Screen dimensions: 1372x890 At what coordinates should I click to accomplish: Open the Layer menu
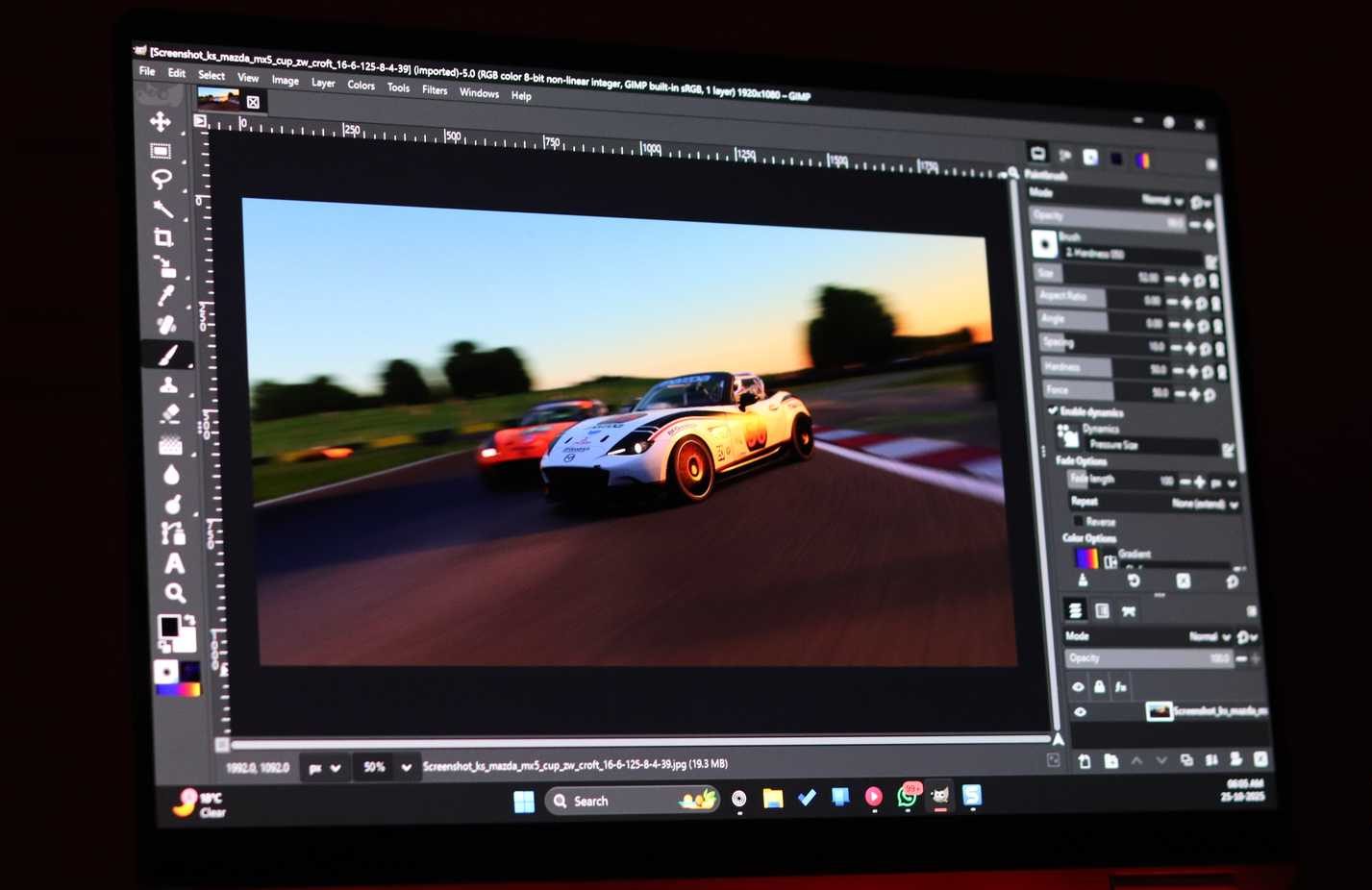[323, 83]
